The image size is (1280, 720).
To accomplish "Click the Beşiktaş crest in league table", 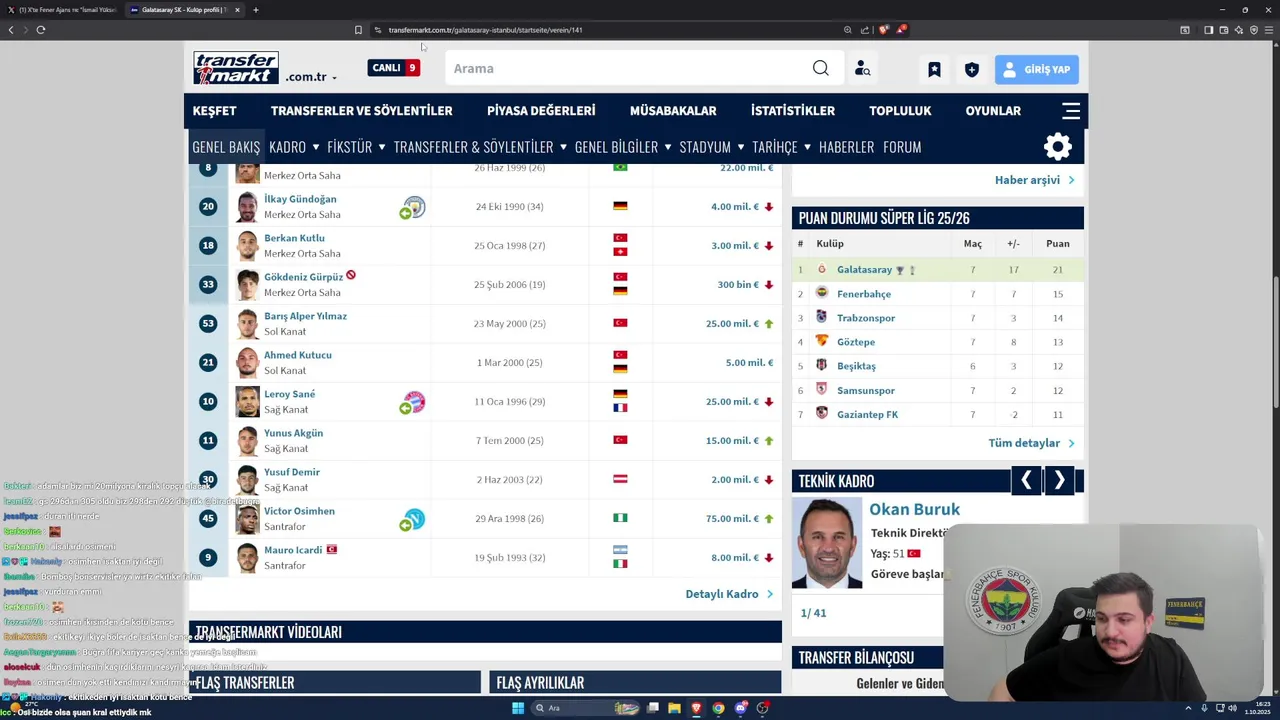I will tap(822, 365).
